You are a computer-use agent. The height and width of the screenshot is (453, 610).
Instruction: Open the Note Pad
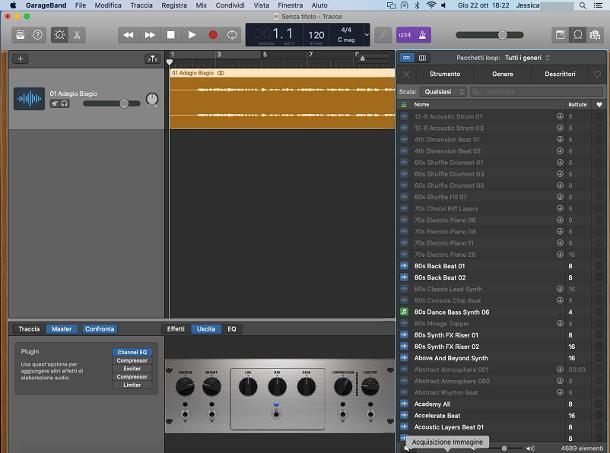560,35
